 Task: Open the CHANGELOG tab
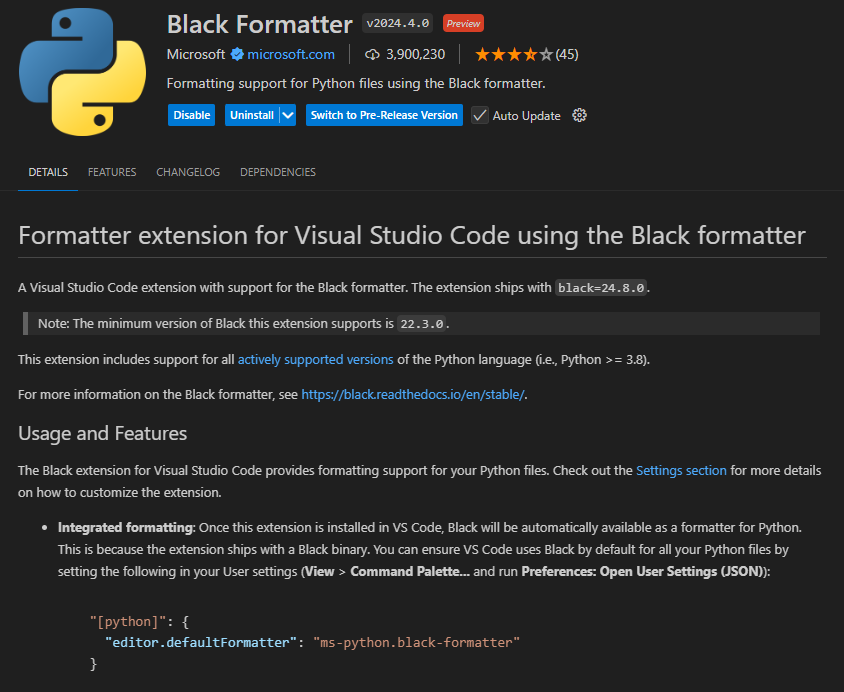coord(188,172)
